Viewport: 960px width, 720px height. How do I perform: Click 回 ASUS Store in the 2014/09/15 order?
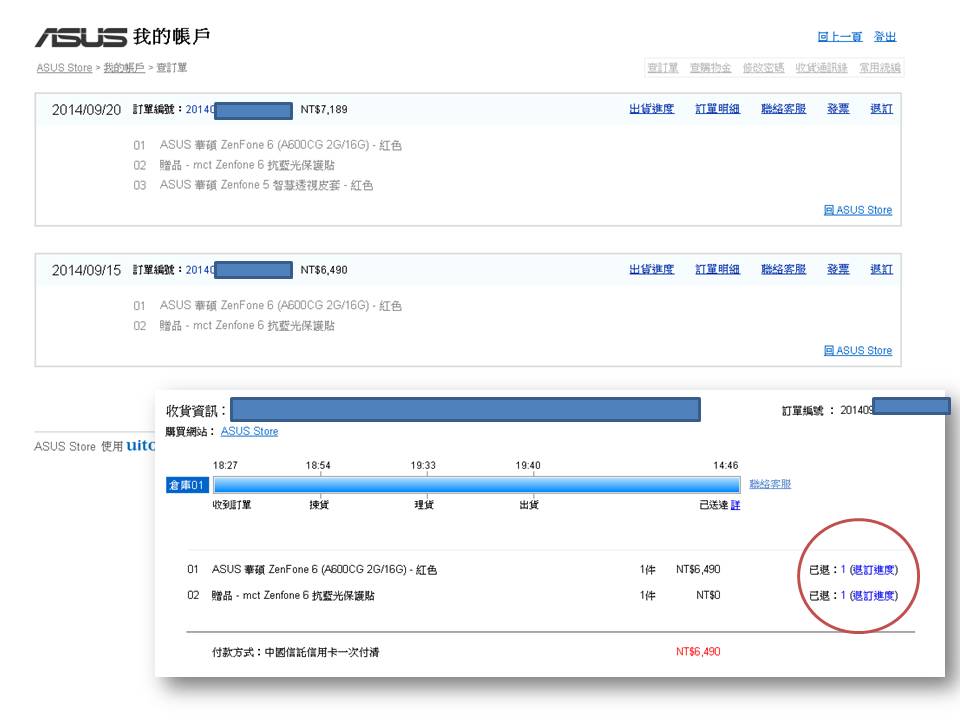[858, 351]
